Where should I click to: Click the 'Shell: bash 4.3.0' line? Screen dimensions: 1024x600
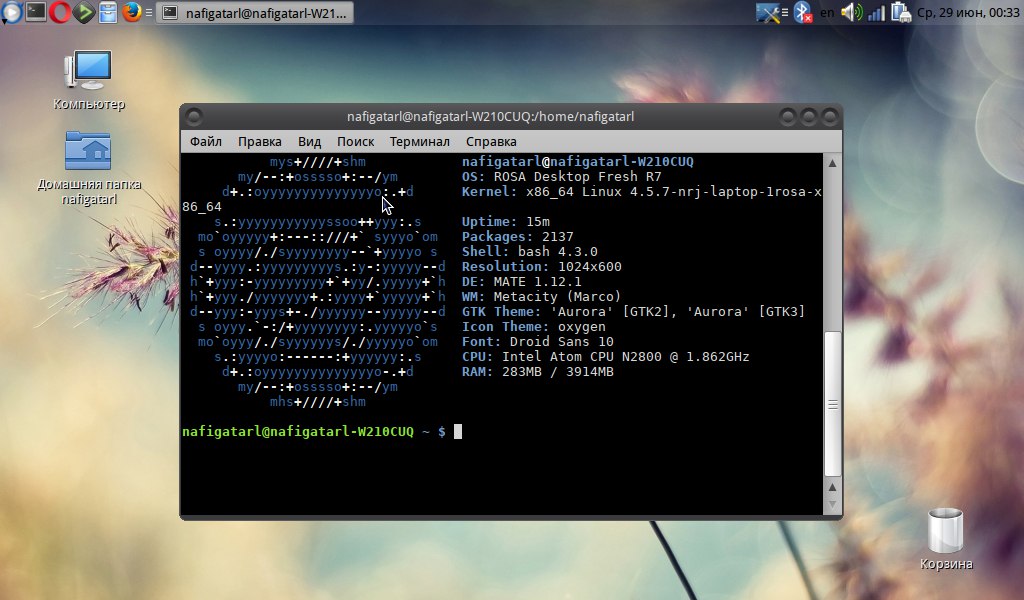pyautogui.click(x=530, y=251)
